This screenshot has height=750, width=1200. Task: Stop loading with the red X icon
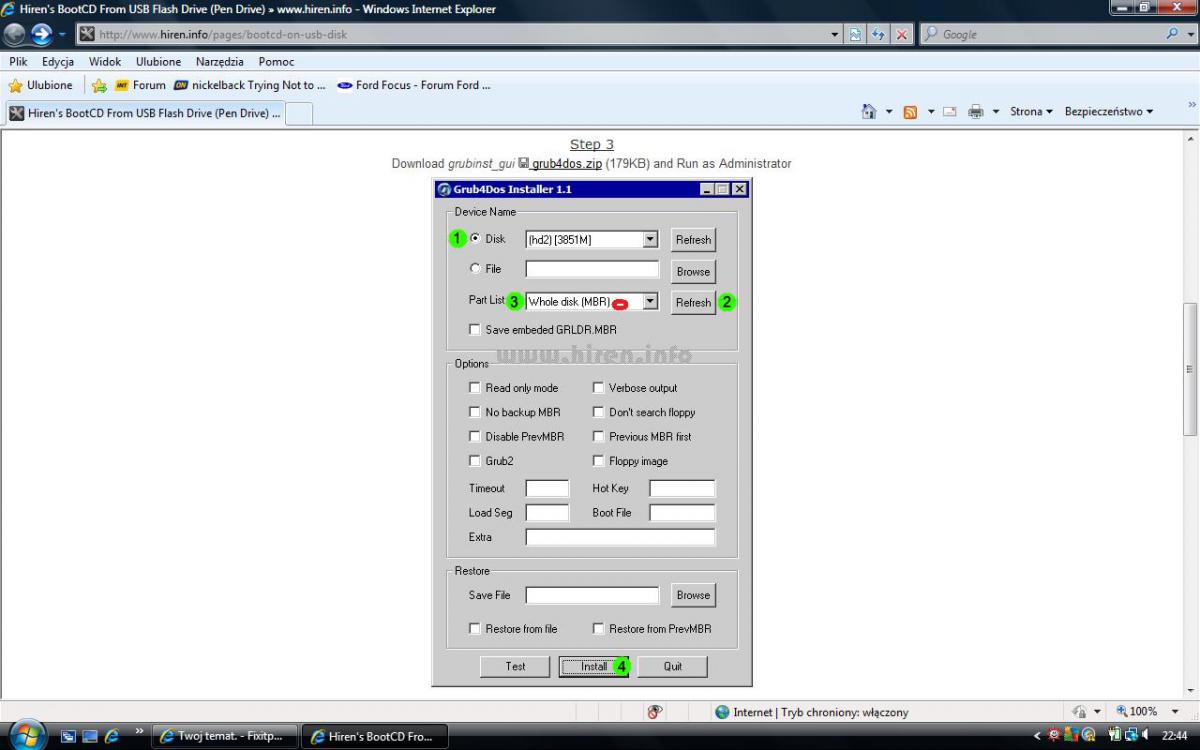(902, 34)
